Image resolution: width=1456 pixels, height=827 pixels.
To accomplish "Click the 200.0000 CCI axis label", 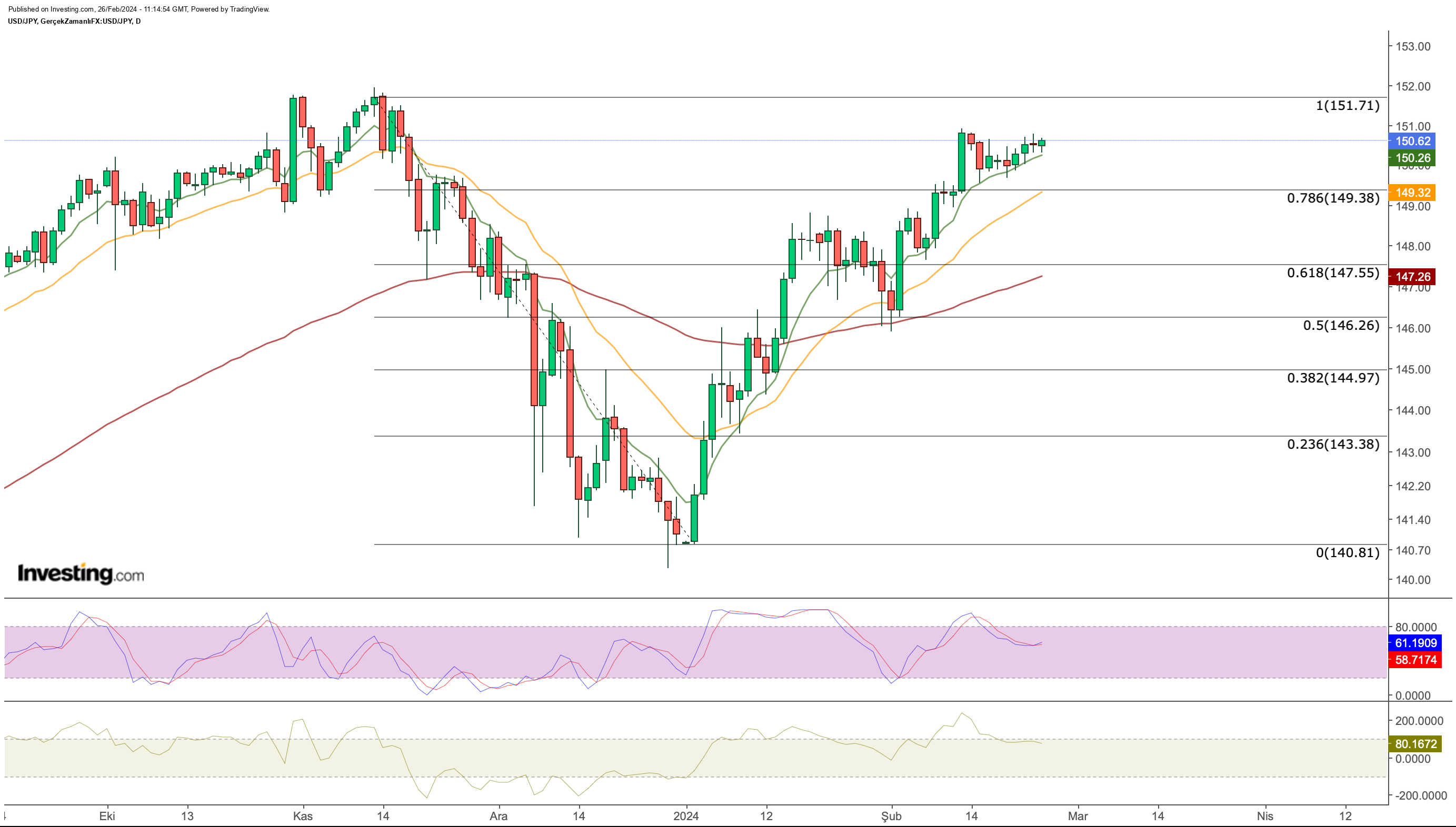I will point(1419,721).
